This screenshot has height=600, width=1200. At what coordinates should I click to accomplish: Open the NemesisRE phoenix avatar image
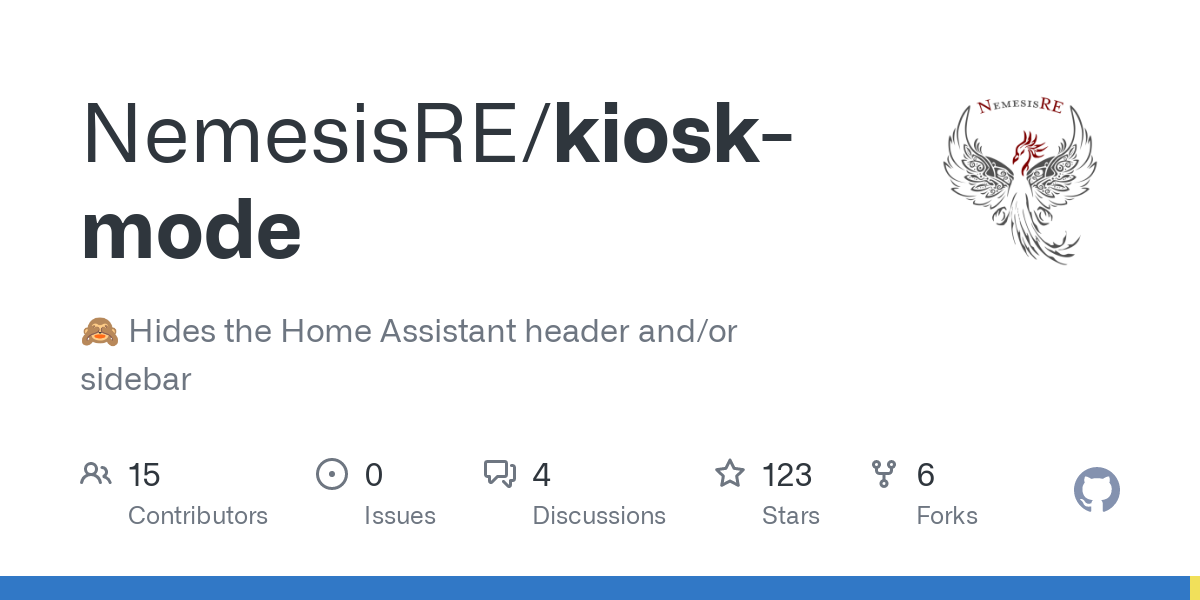click(x=1020, y=180)
